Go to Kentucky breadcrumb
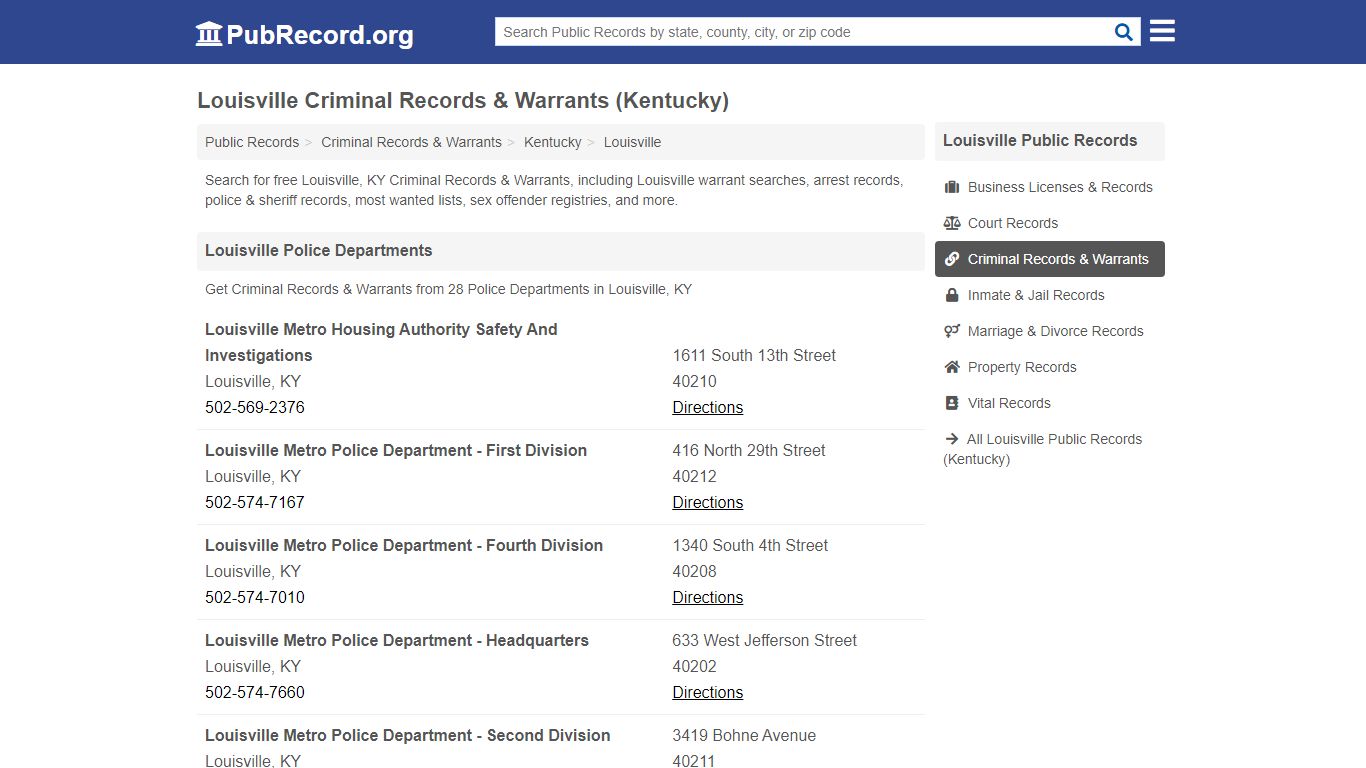 pos(552,142)
